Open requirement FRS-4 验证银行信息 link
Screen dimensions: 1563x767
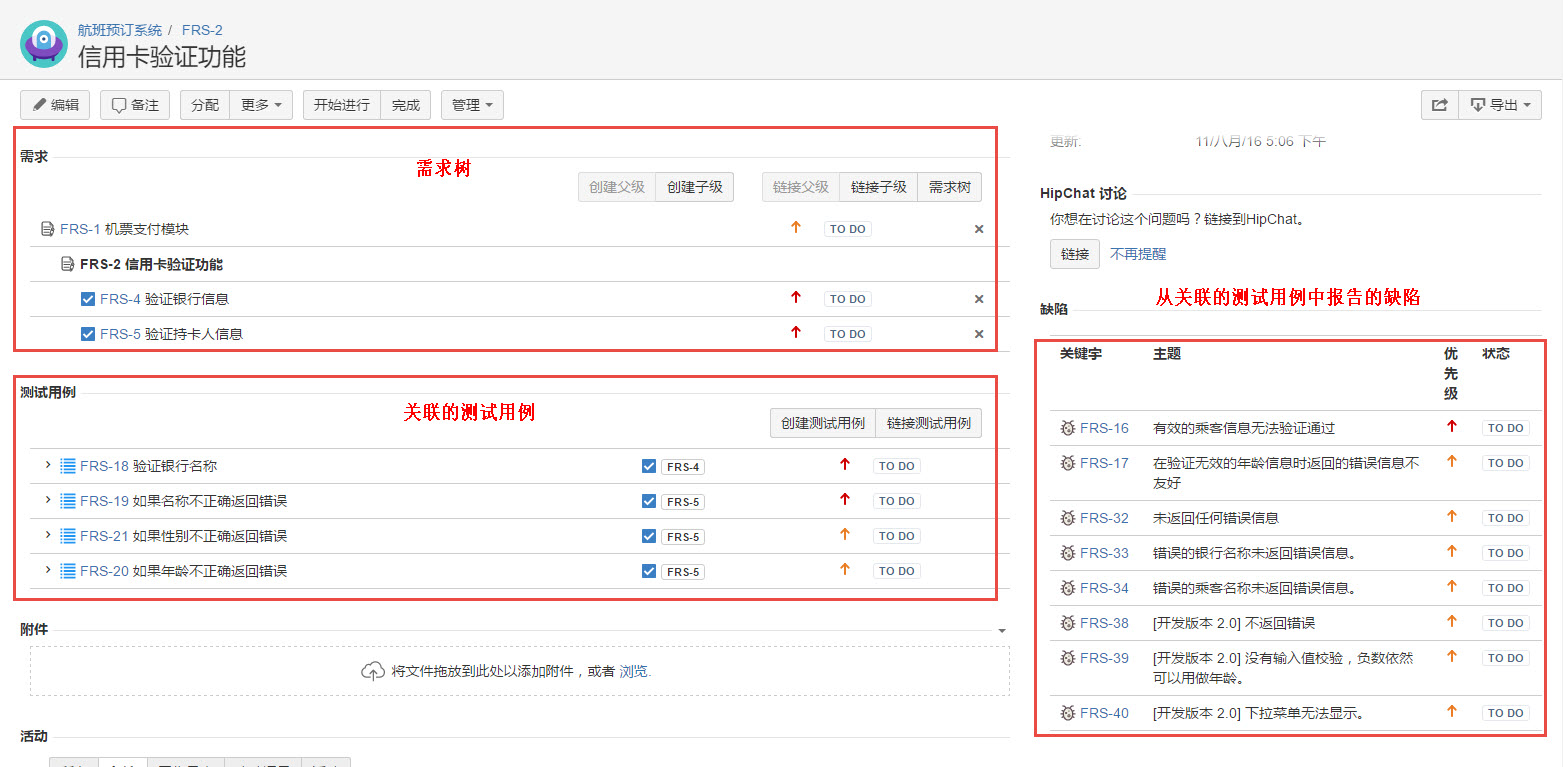164,299
